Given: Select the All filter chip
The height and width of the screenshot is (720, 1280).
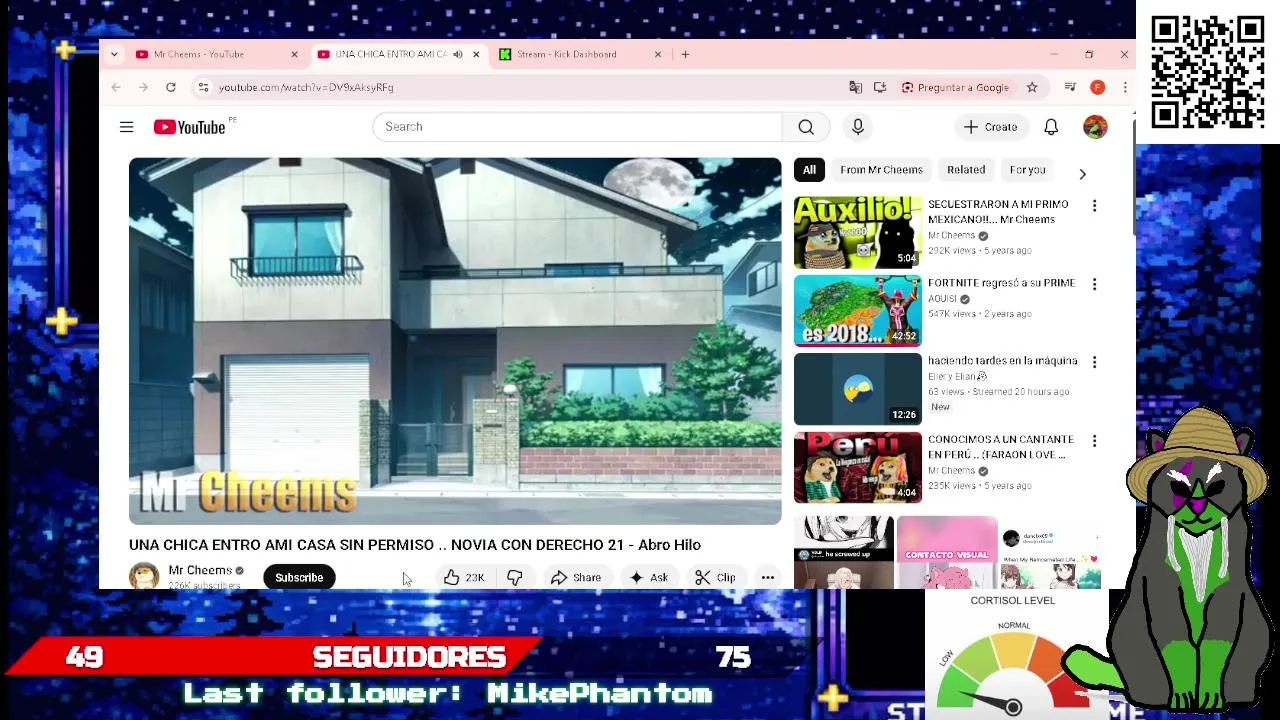Looking at the screenshot, I should pyautogui.click(x=809, y=170).
